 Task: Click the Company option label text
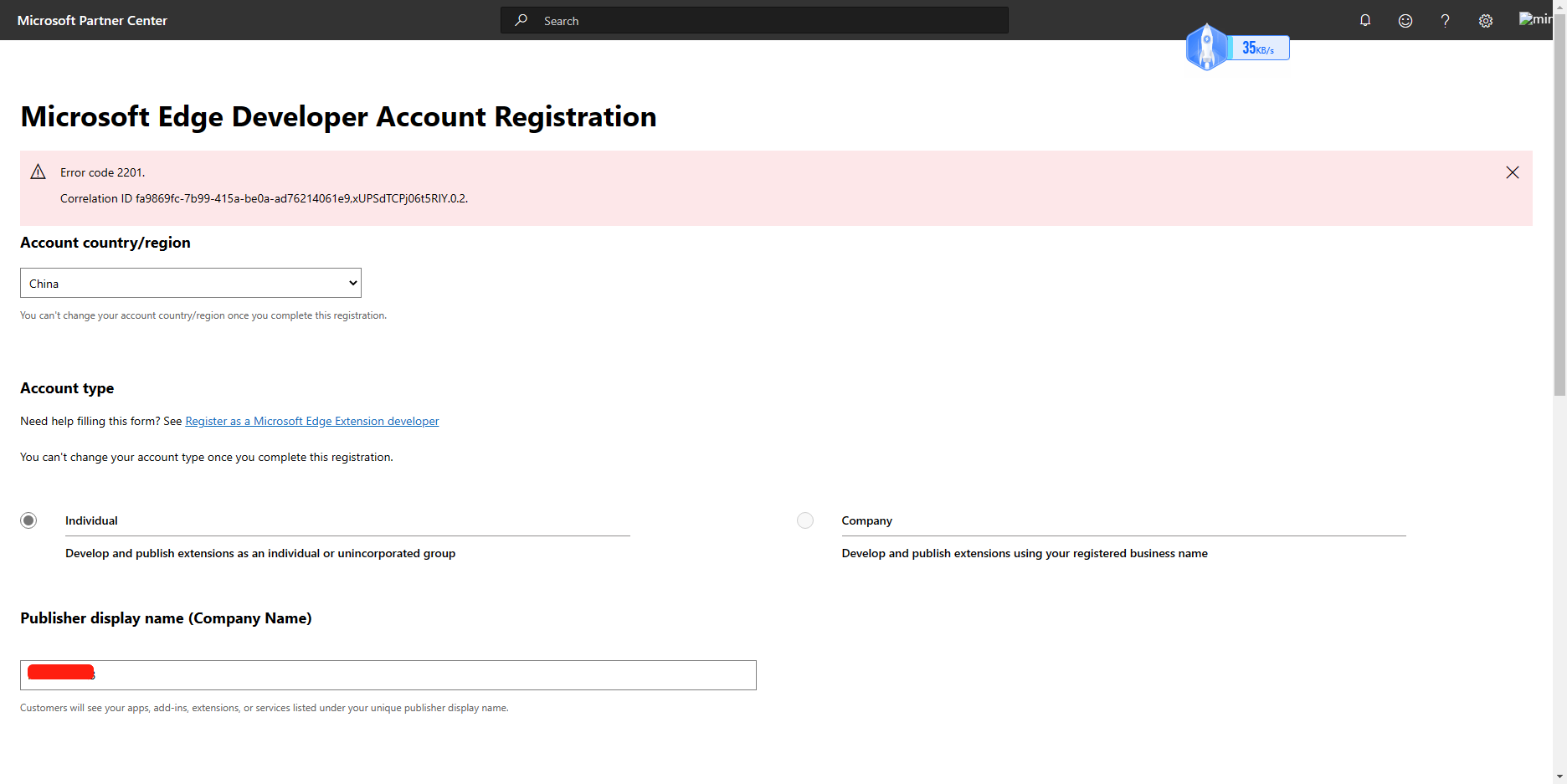866,520
